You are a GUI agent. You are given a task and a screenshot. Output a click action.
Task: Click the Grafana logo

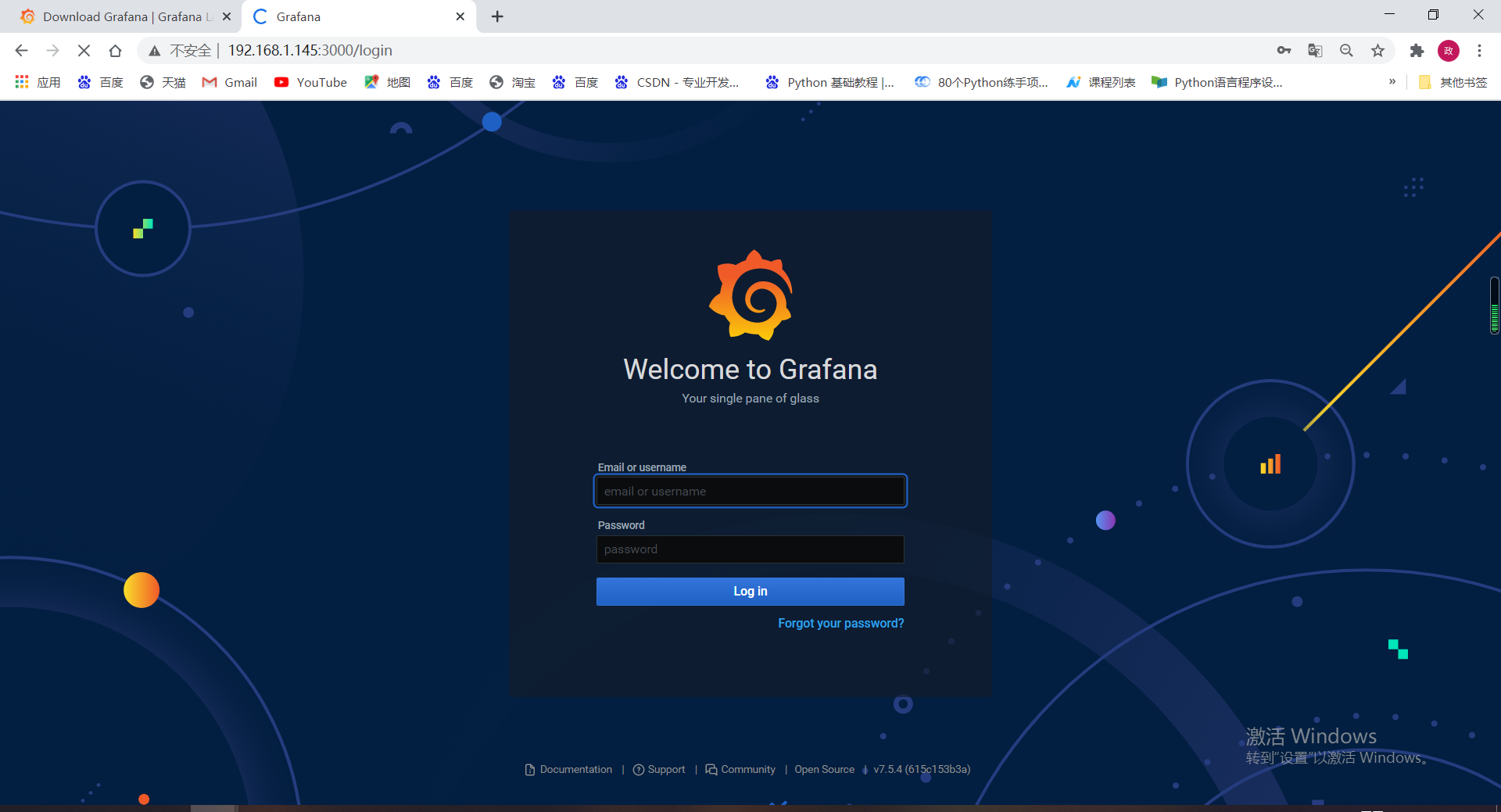coord(751,295)
